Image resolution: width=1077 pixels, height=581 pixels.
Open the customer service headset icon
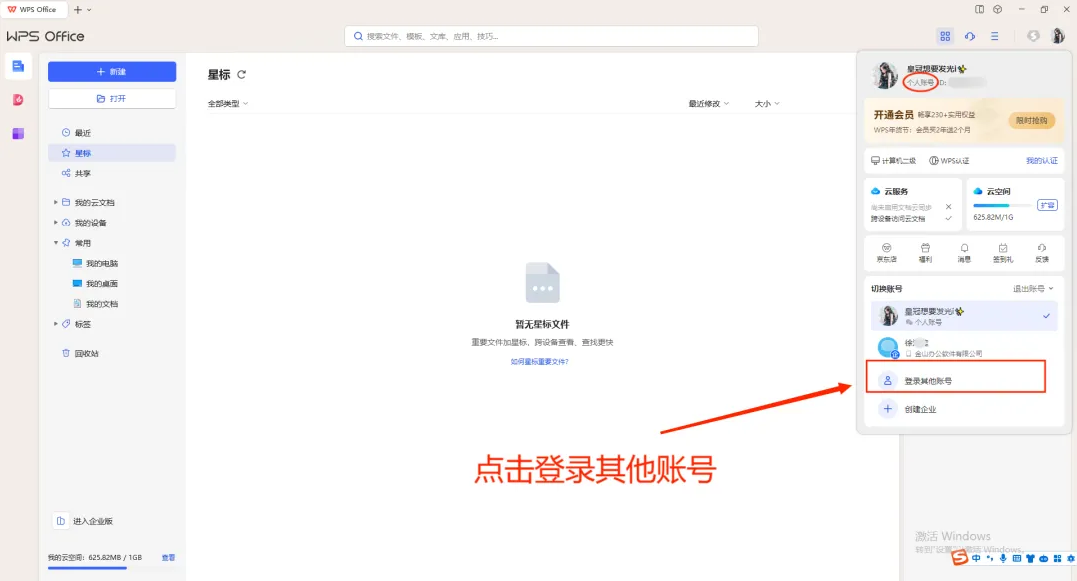point(970,36)
